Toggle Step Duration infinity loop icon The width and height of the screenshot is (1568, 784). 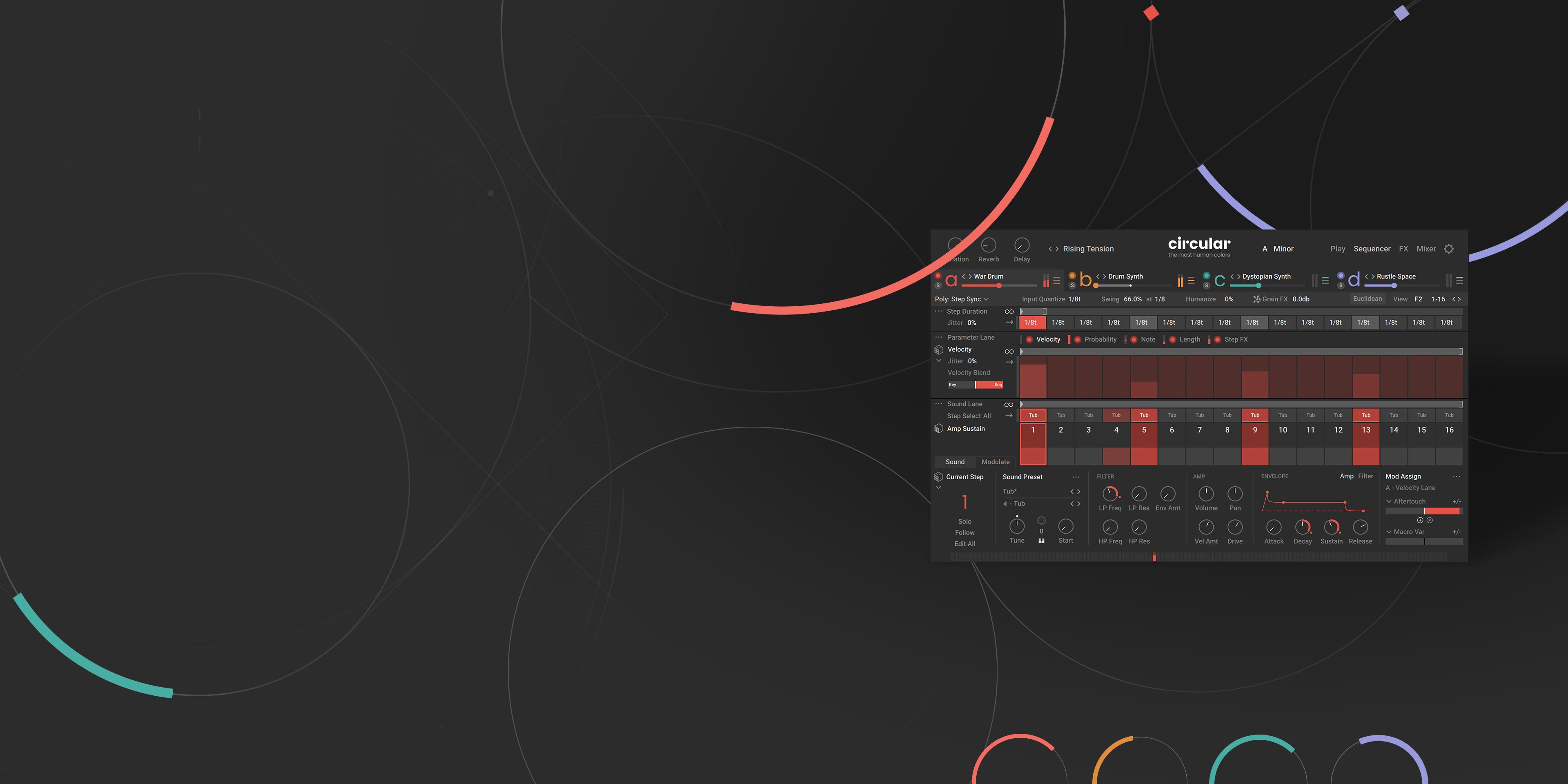click(1009, 312)
